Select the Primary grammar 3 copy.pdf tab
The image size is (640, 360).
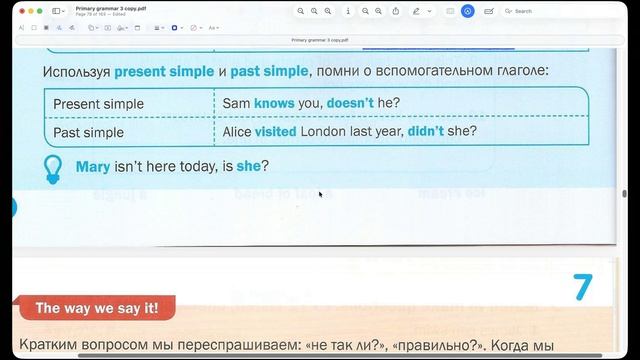320,40
